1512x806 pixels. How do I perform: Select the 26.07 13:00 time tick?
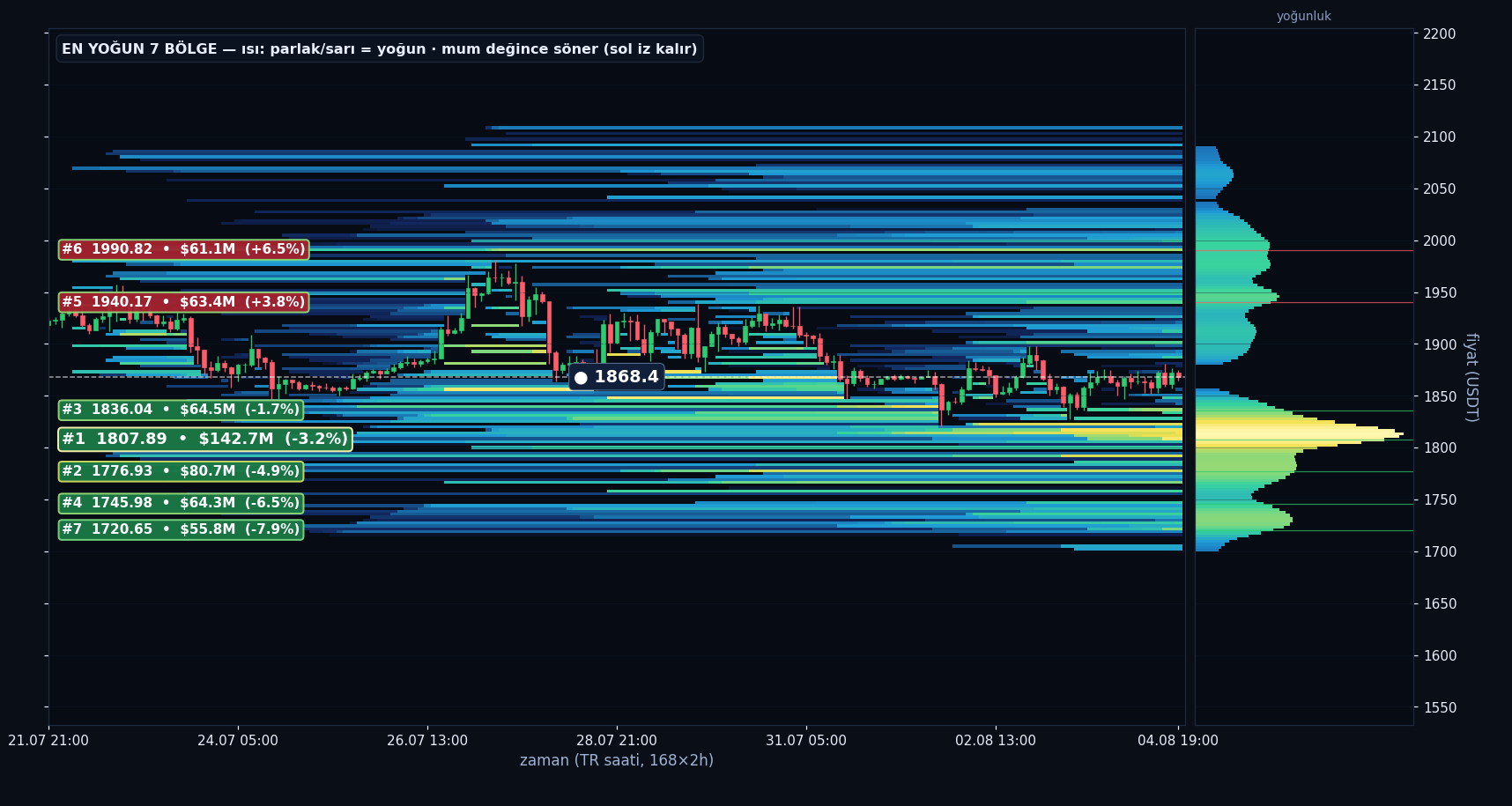pos(427,741)
